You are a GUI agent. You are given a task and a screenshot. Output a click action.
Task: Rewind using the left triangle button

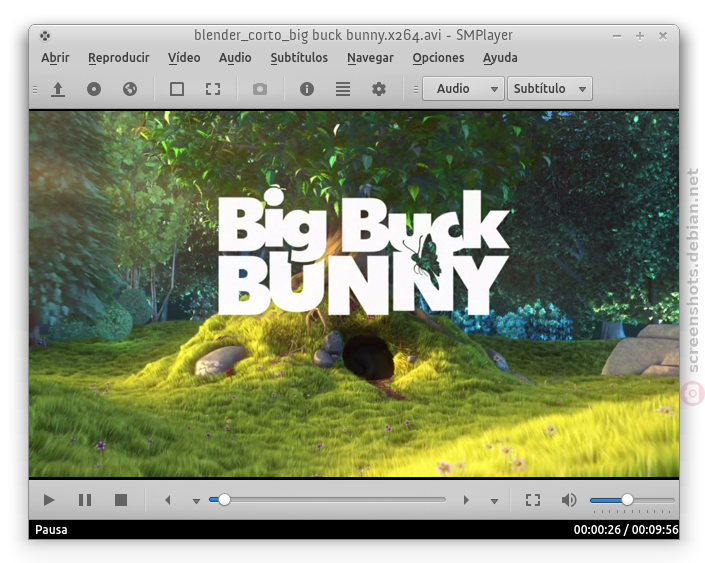click(168, 500)
